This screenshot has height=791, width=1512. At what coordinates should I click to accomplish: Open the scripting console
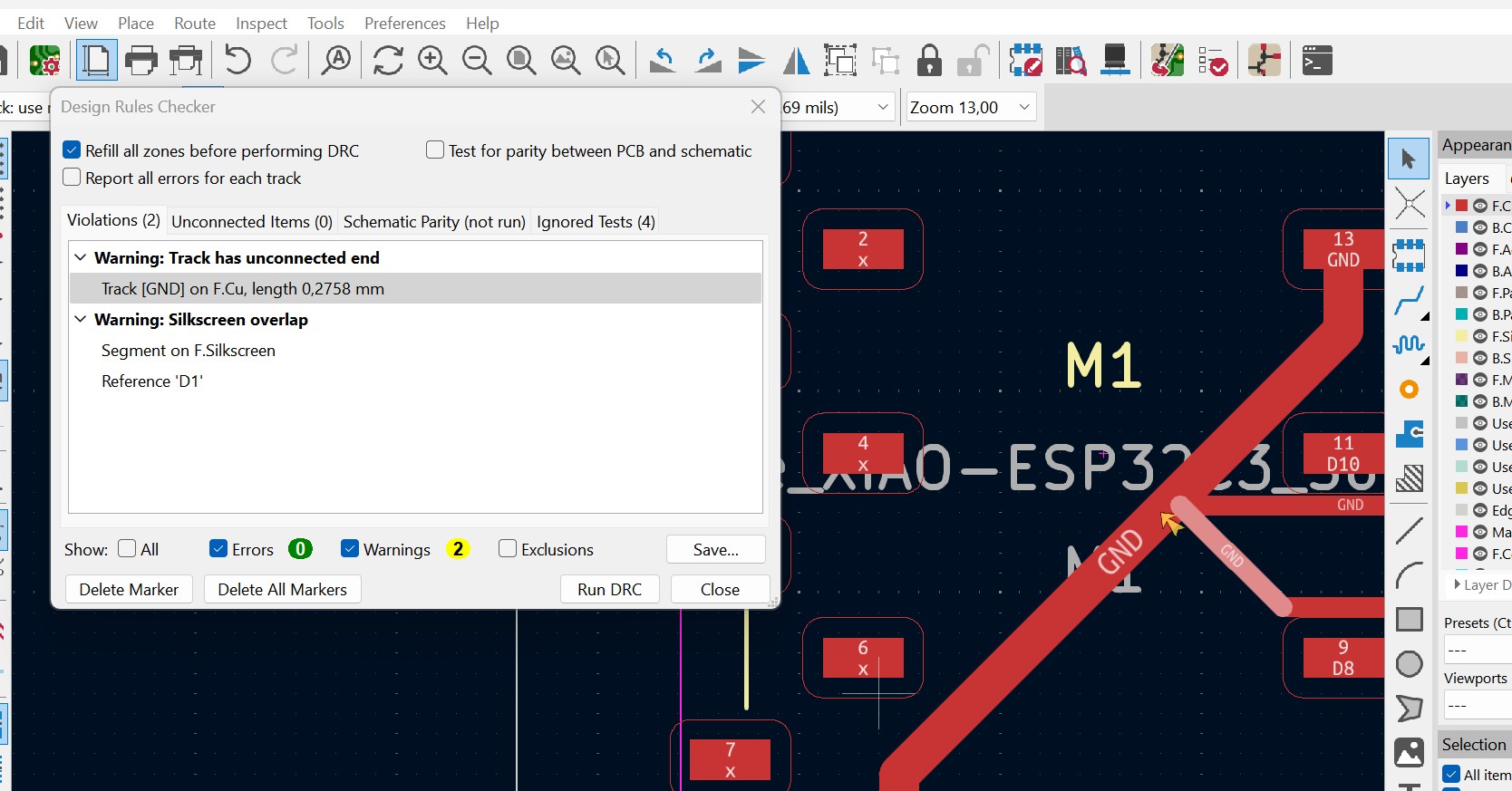pyautogui.click(x=1317, y=61)
